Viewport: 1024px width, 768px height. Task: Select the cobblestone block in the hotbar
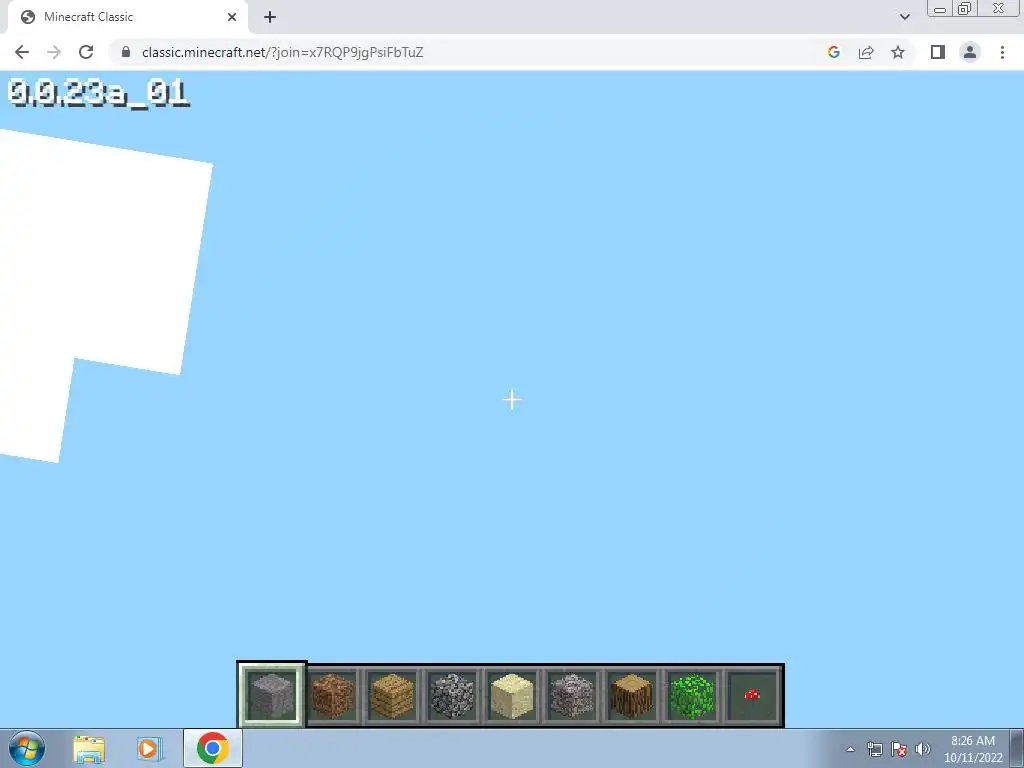point(452,696)
